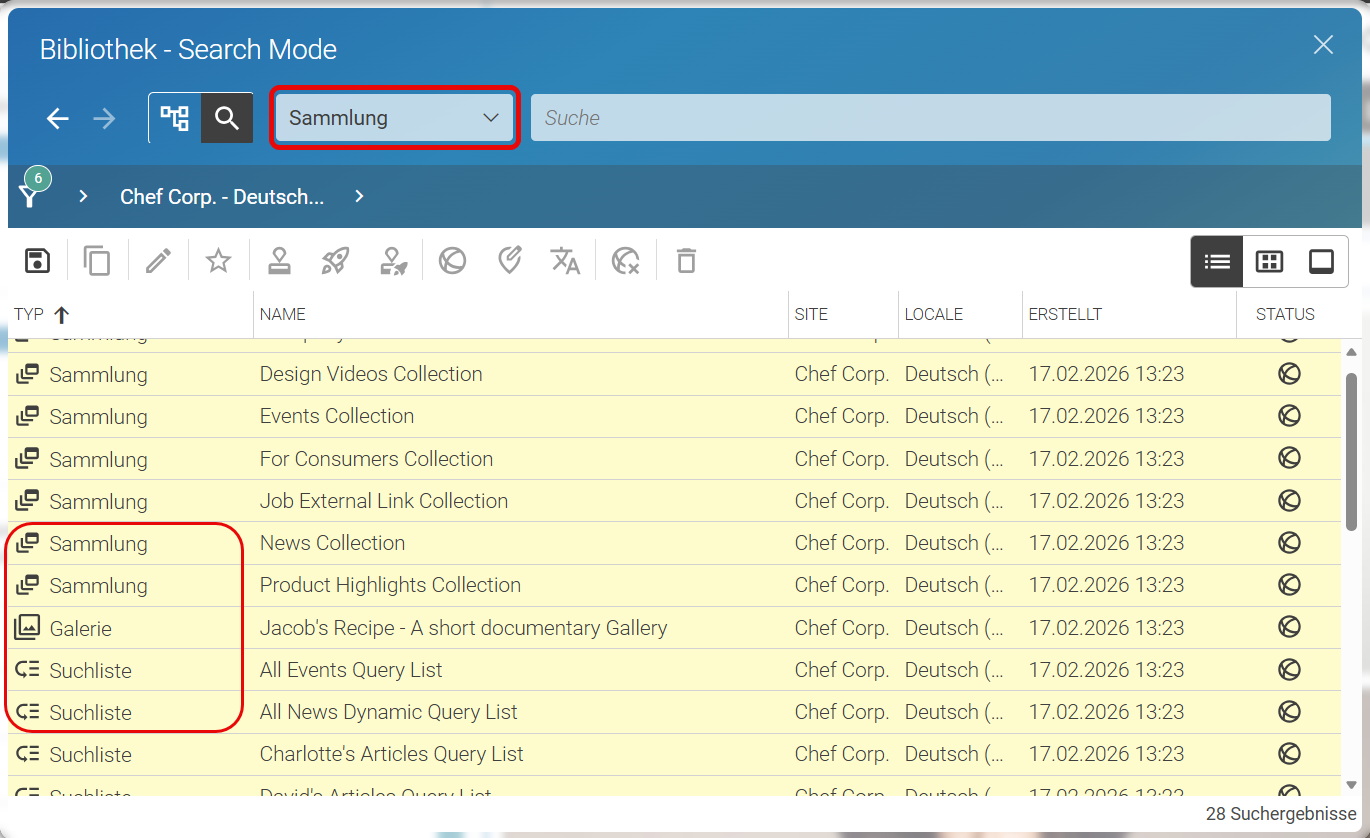Sort by the NAME column header
The width and height of the screenshot is (1370, 838).
tap(283, 314)
